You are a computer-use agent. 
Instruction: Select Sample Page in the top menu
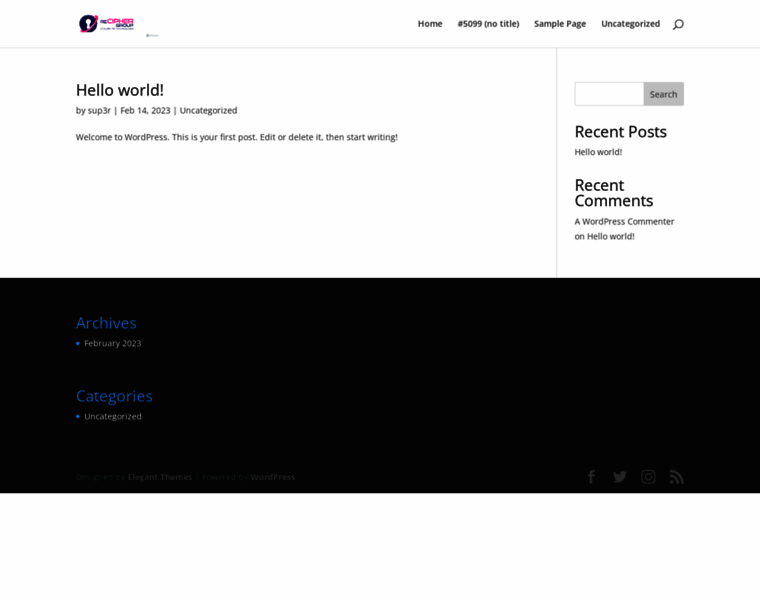coord(560,24)
